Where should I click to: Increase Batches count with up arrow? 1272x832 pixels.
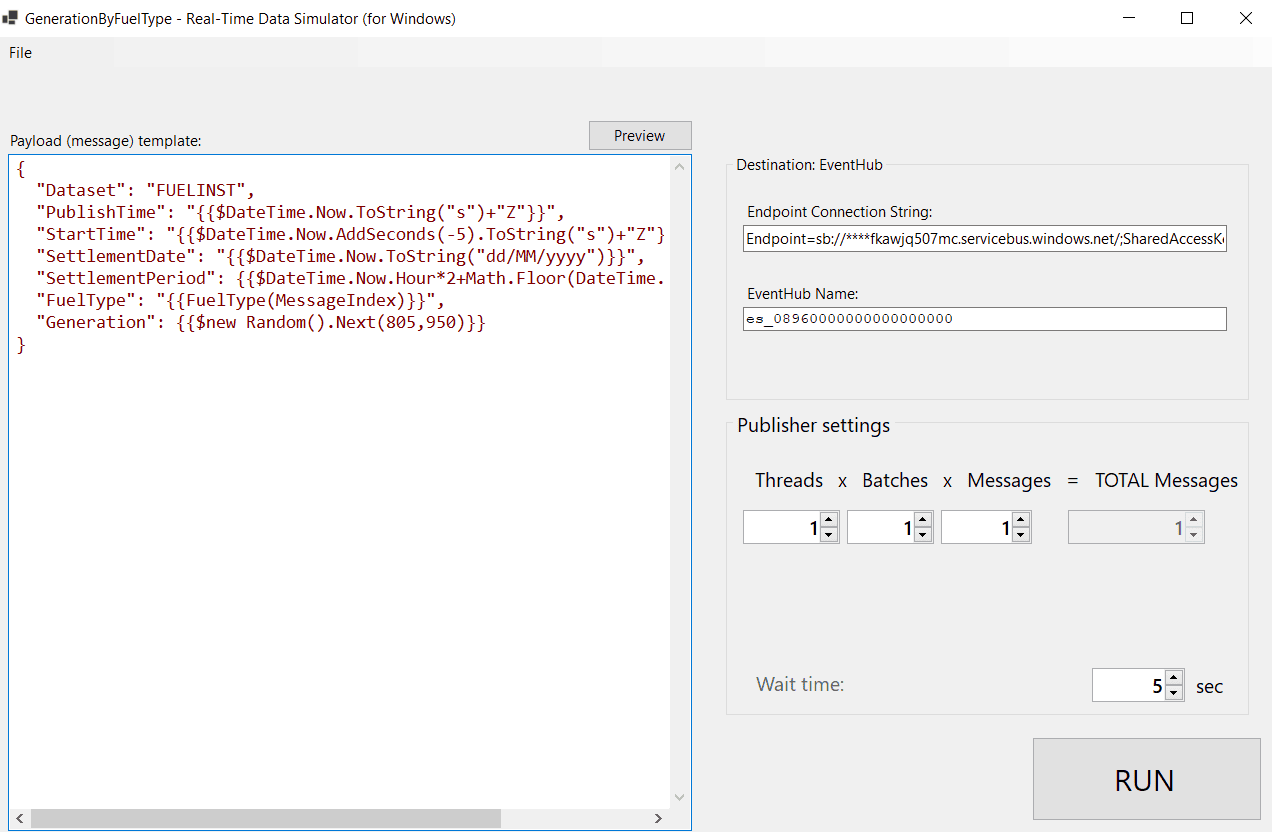(x=922, y=519)
